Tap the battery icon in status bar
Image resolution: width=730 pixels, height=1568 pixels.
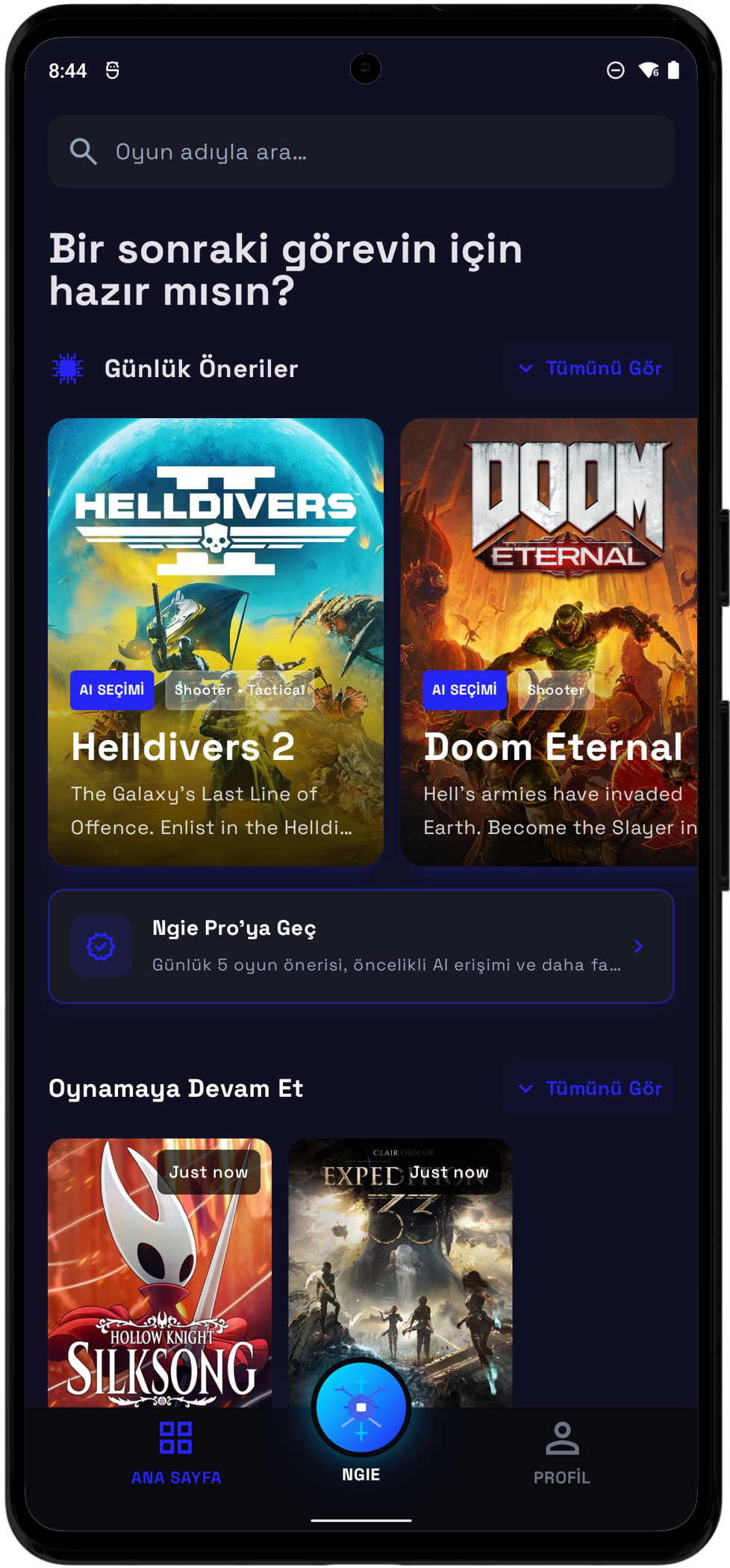pyautogui.click(x=673, y=70)
